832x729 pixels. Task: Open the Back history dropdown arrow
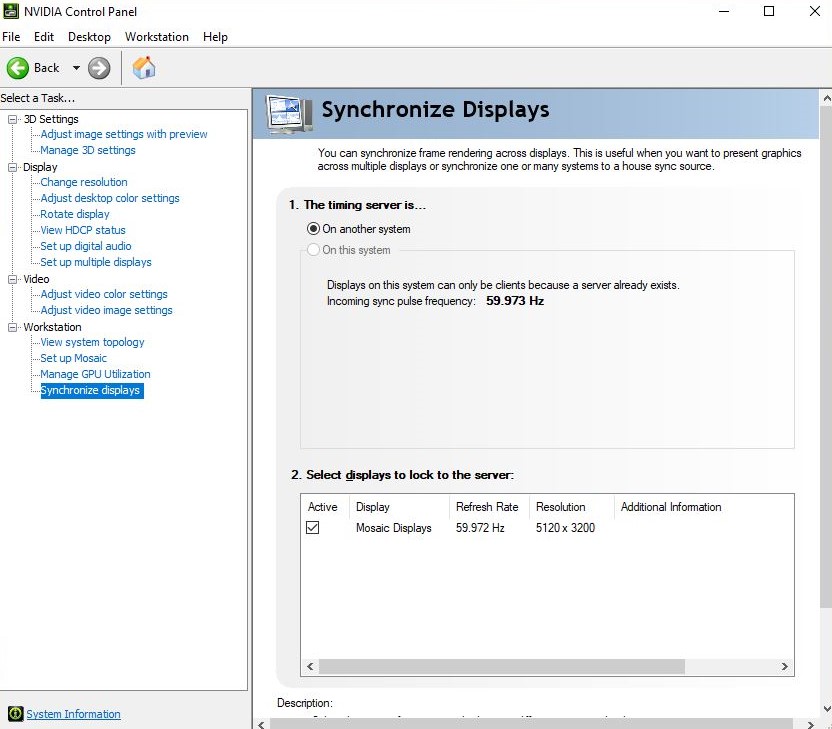tap(76, 68)
